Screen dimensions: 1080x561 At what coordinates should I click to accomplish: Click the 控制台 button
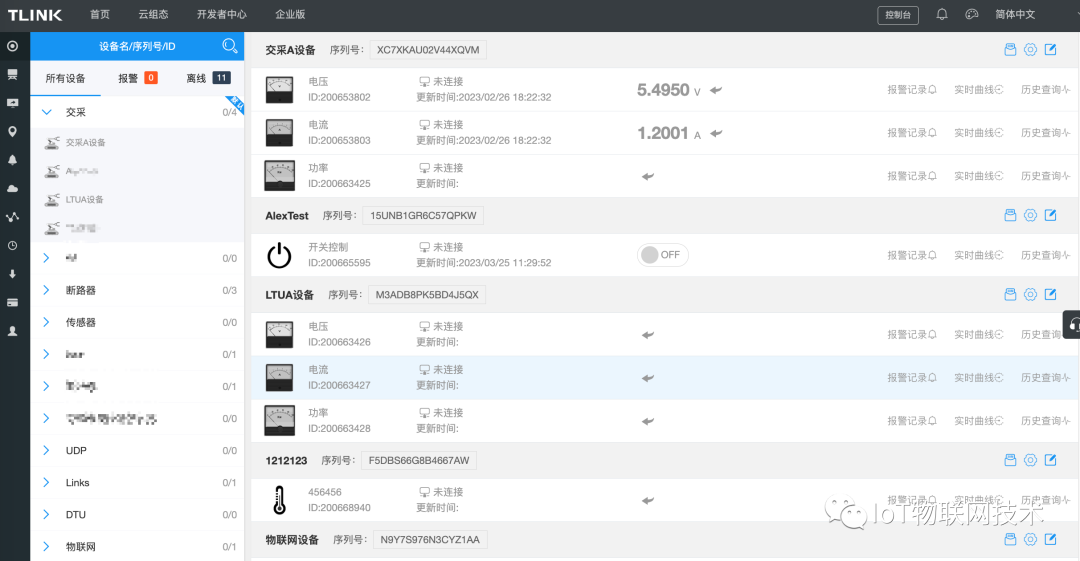(897, 15)
